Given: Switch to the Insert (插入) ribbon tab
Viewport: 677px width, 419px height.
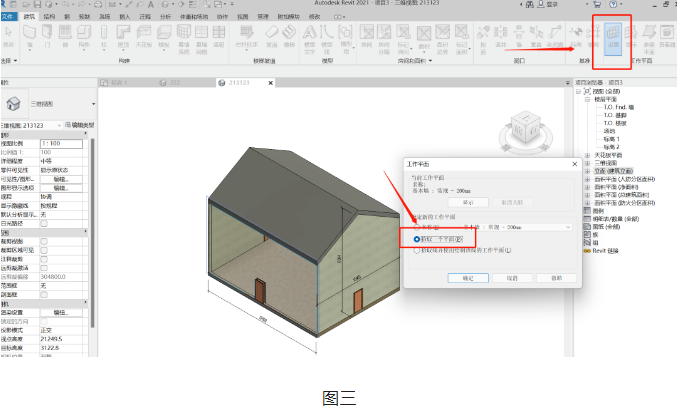Looking at the screenshot, I should click(124, 17).
